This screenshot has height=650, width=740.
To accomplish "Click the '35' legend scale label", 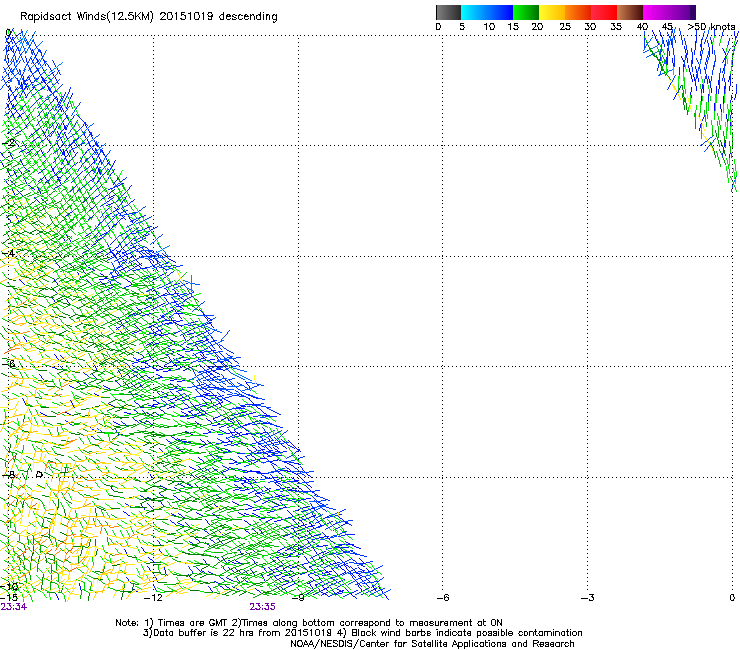I will pos(616,27).
